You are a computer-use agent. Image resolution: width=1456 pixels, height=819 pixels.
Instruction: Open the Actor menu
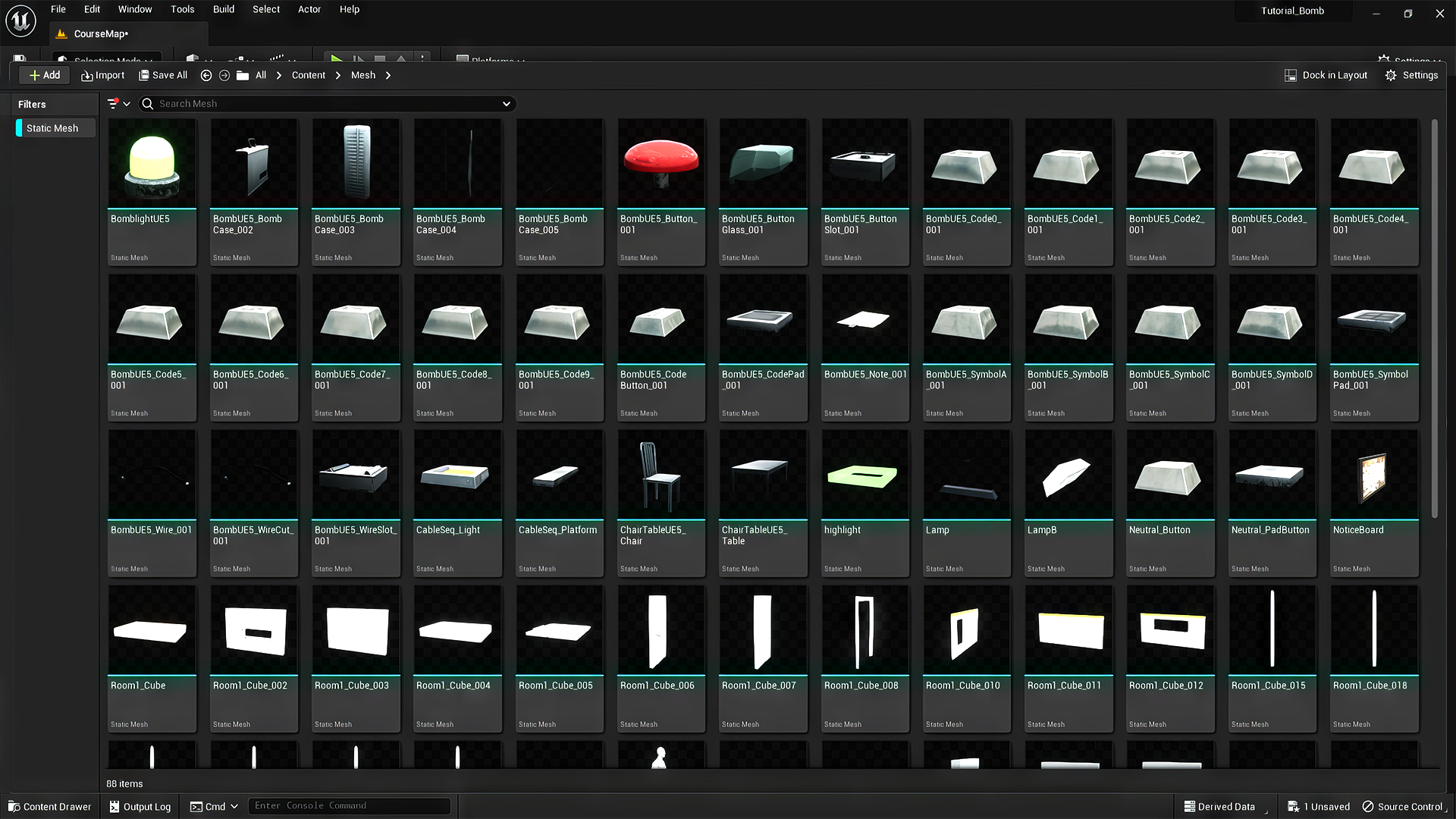(x=309, y=9)
